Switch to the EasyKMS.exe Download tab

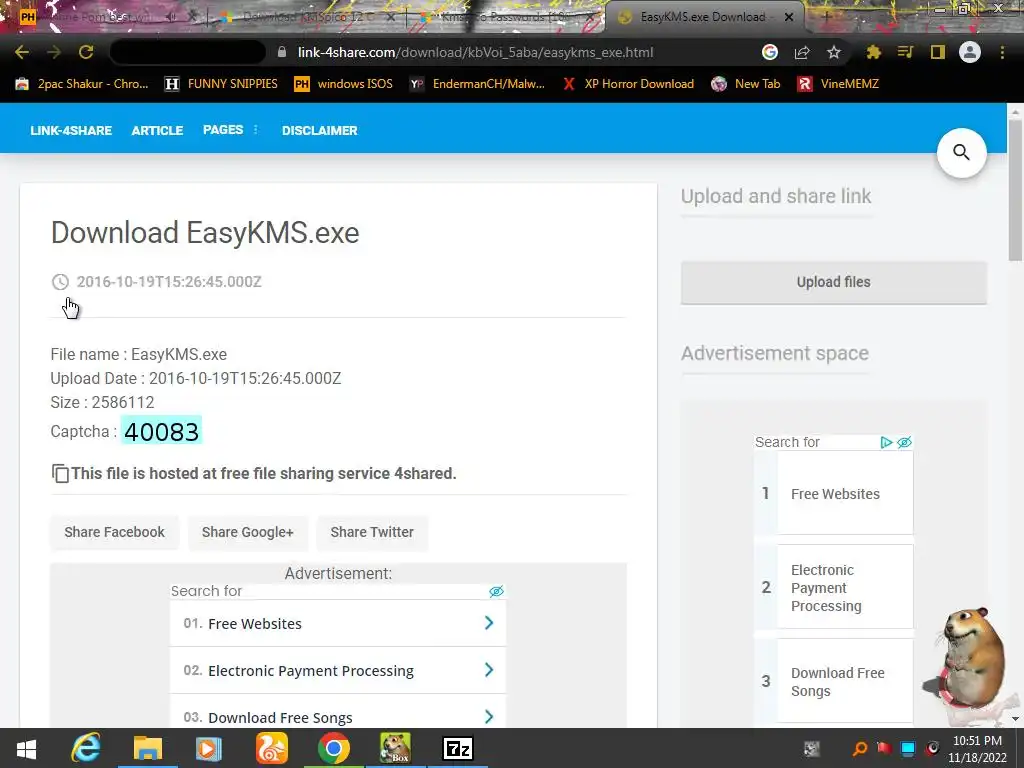click(703, 17)
